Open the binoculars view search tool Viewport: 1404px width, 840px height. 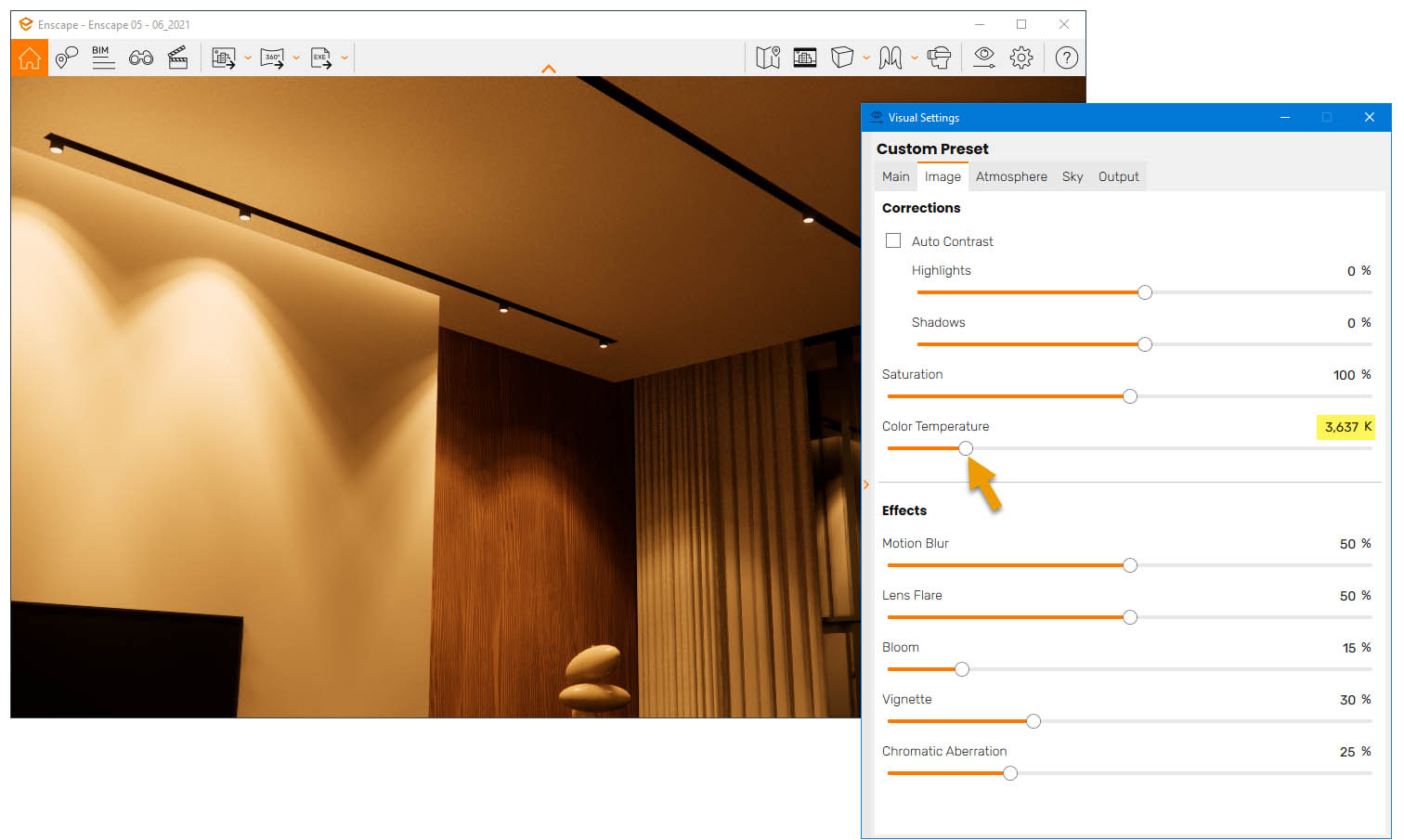coord(140,57)
